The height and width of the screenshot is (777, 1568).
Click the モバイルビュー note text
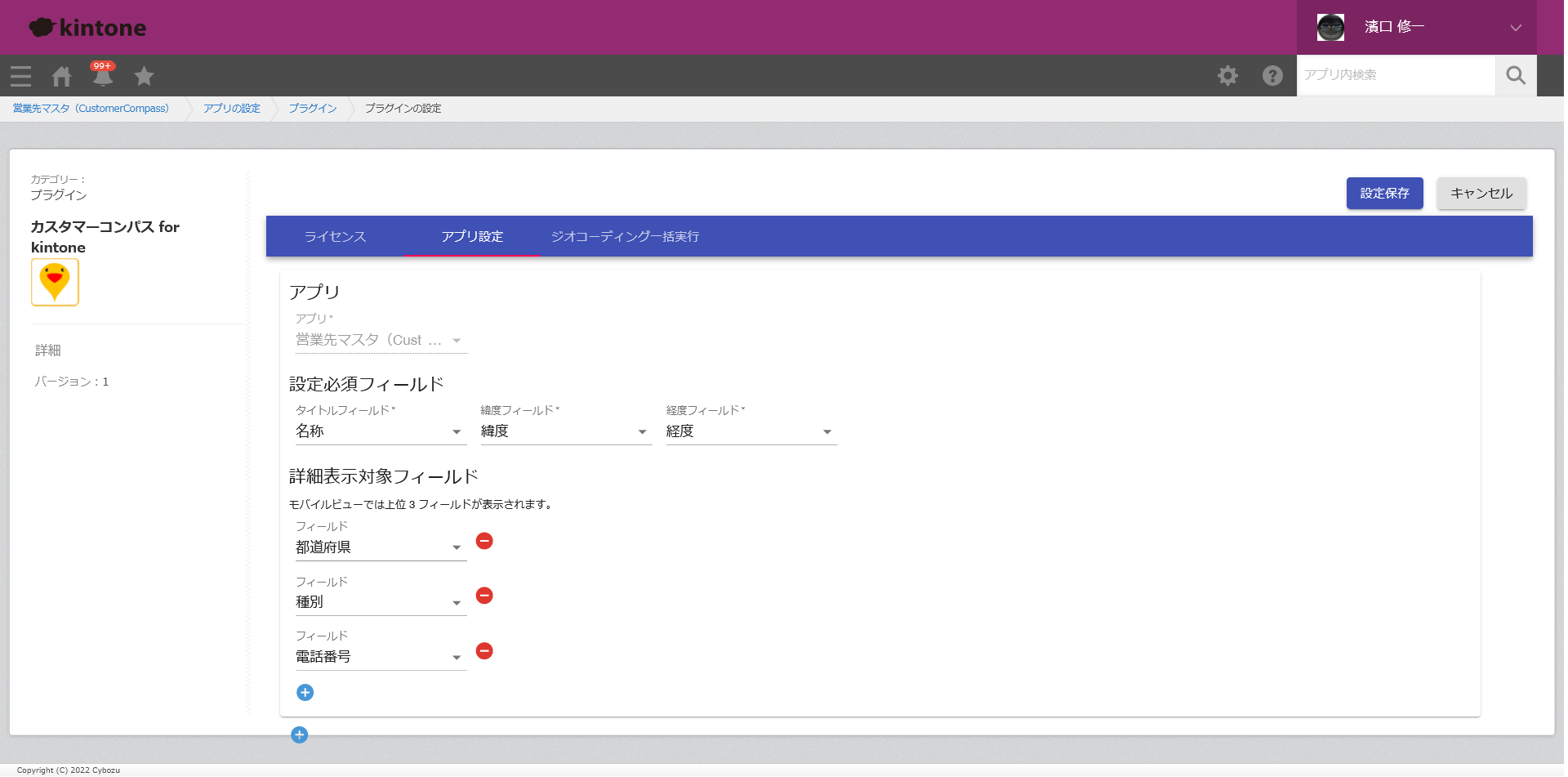422,505
